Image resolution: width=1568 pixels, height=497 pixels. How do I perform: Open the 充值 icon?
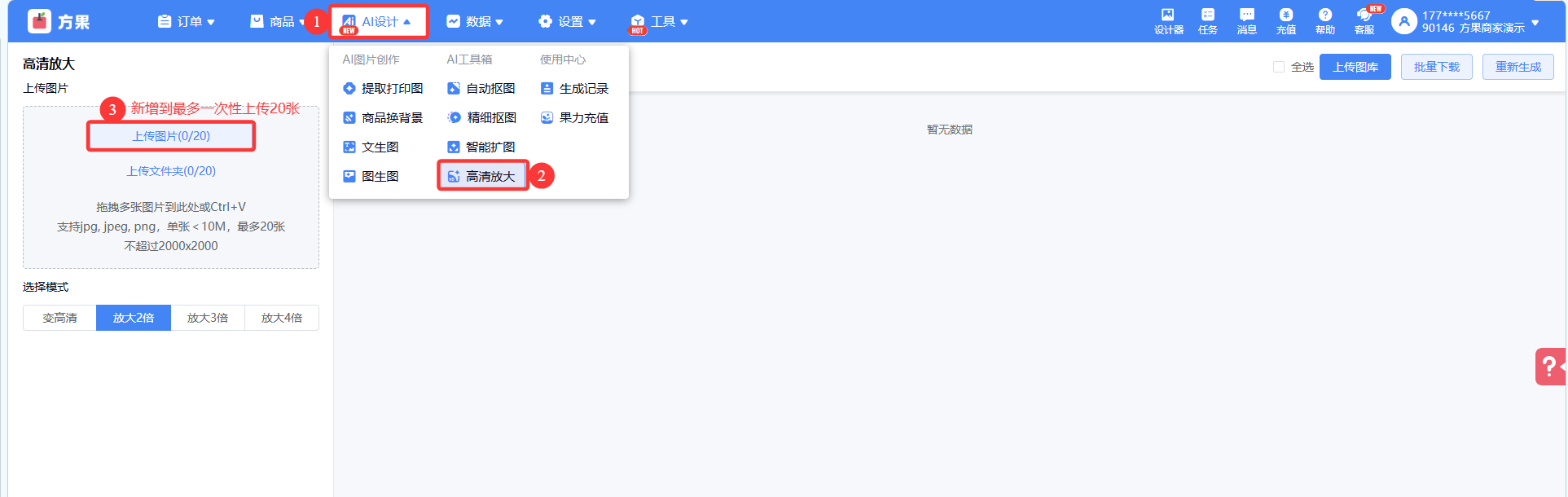tap(1286, 15)
